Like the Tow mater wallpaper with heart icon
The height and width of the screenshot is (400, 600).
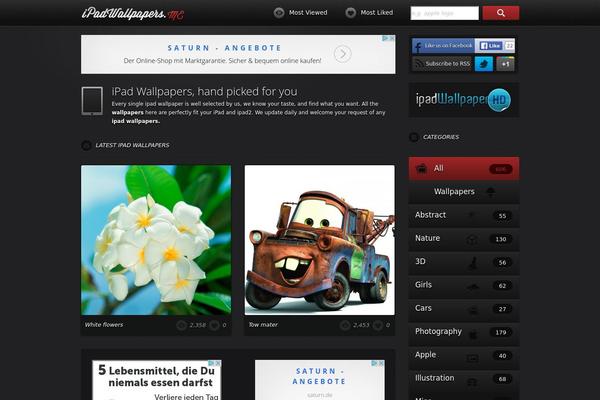(378, 325)
